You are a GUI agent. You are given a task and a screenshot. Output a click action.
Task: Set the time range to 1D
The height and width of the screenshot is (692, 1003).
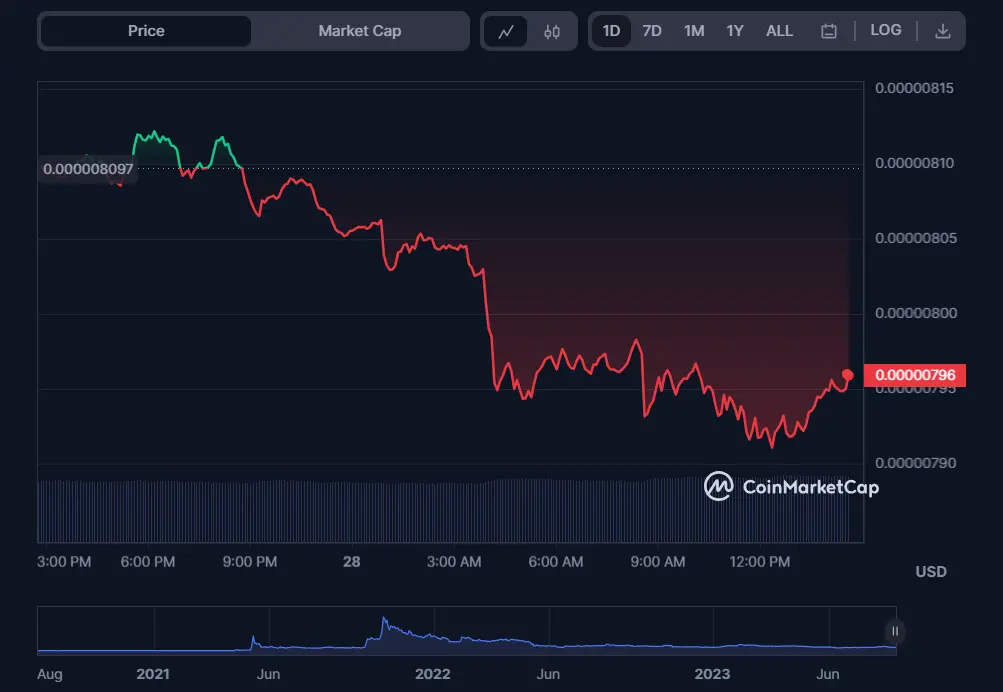tap(611, 31)
